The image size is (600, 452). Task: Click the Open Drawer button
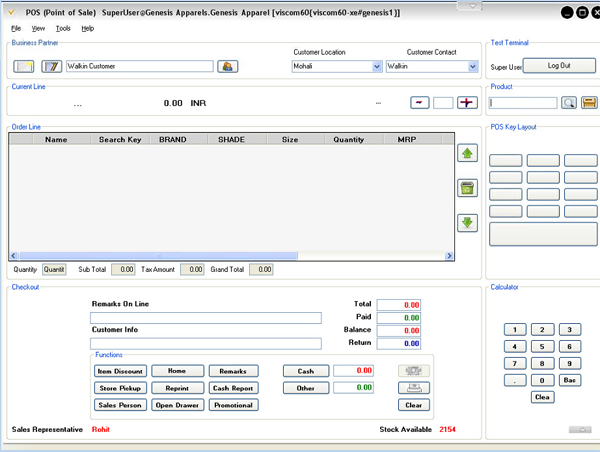(177, 405)
